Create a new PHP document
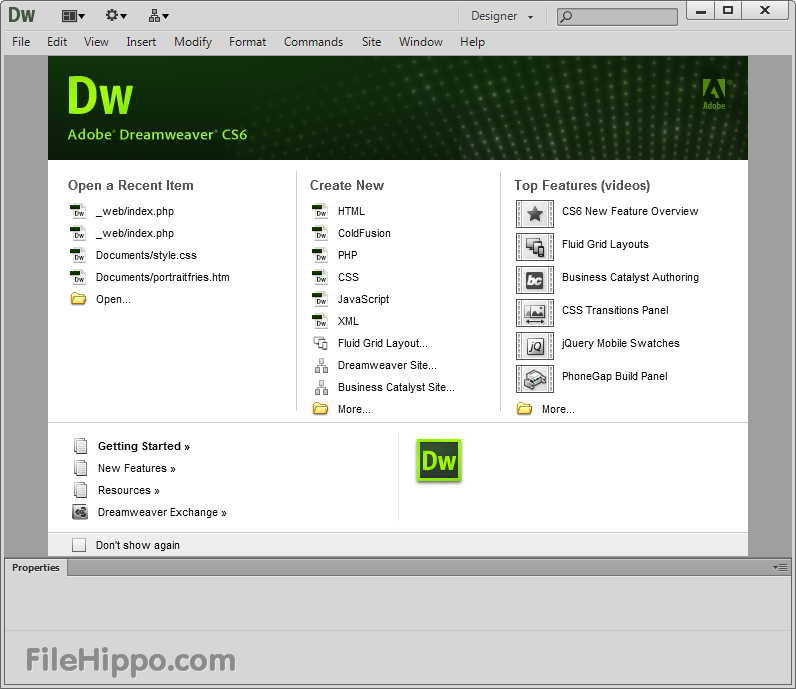The height and width of the screenshot is (689, 796). [348, 255]
